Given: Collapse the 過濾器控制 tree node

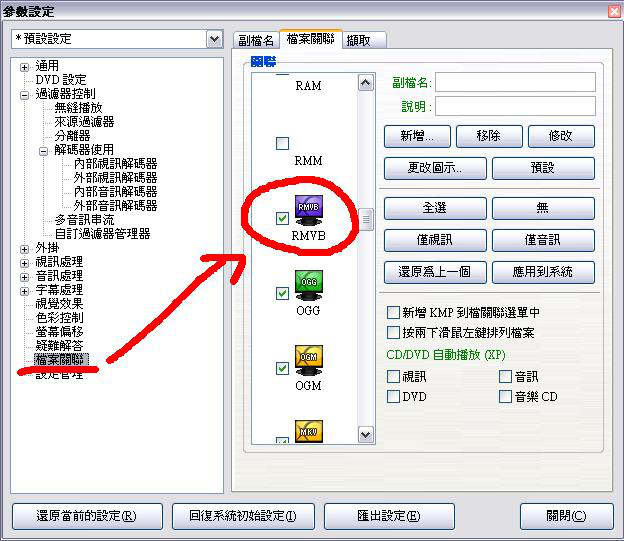Looking at the screenshot, I should pyautogui.click(x=24, y=96).
